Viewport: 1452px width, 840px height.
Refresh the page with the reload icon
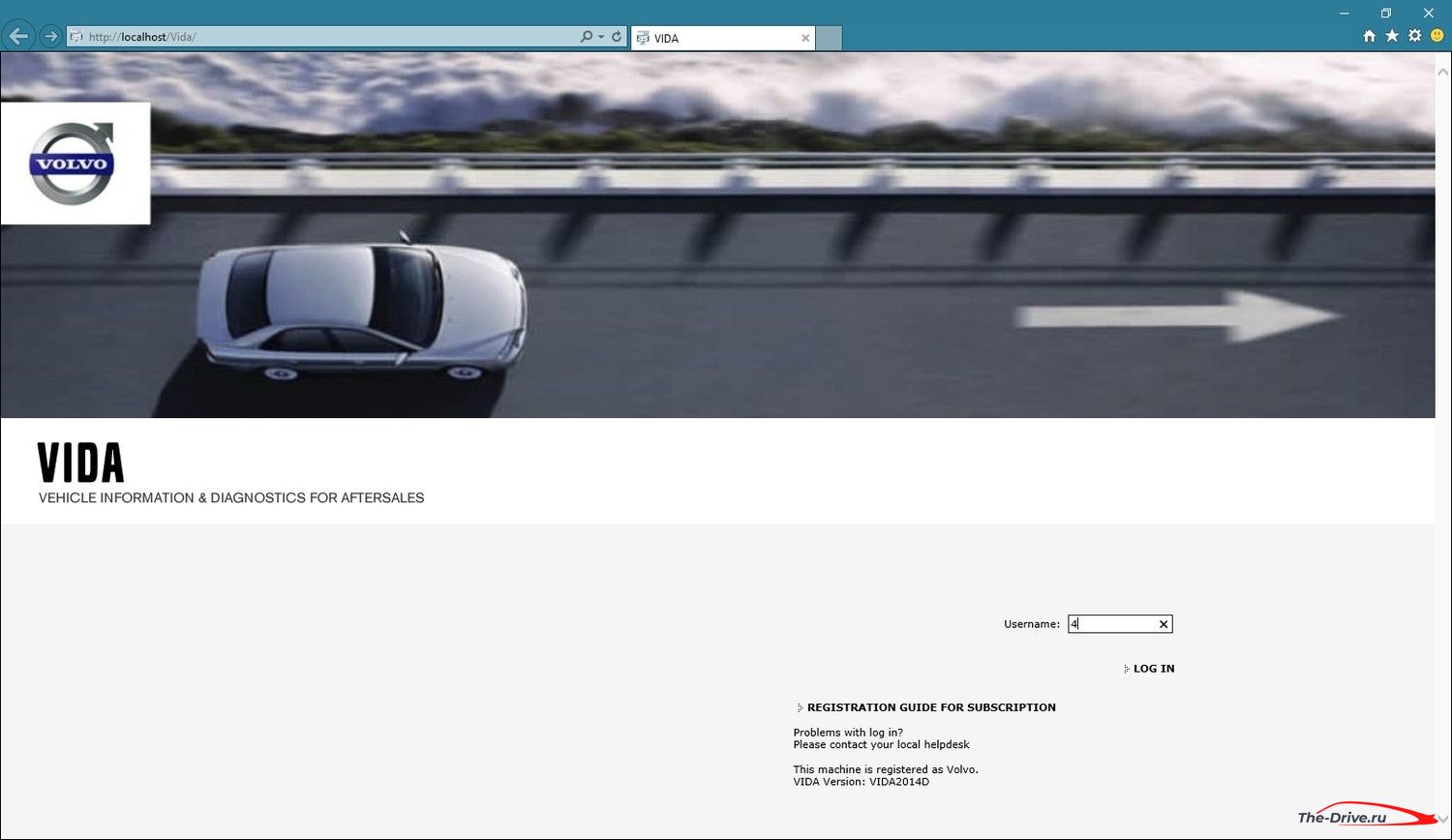(x=617, y=37)
